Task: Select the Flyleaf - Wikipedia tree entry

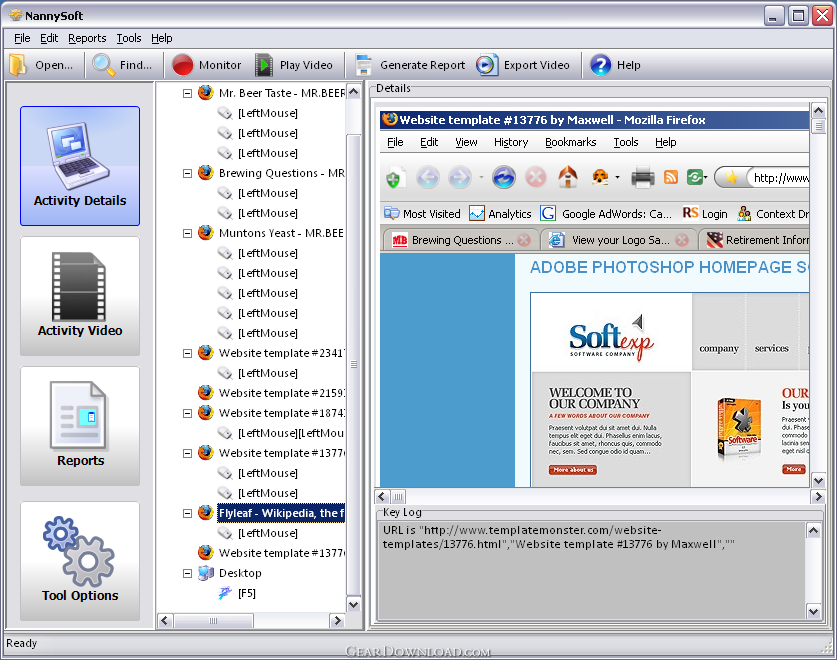Action: coord(281,513)
